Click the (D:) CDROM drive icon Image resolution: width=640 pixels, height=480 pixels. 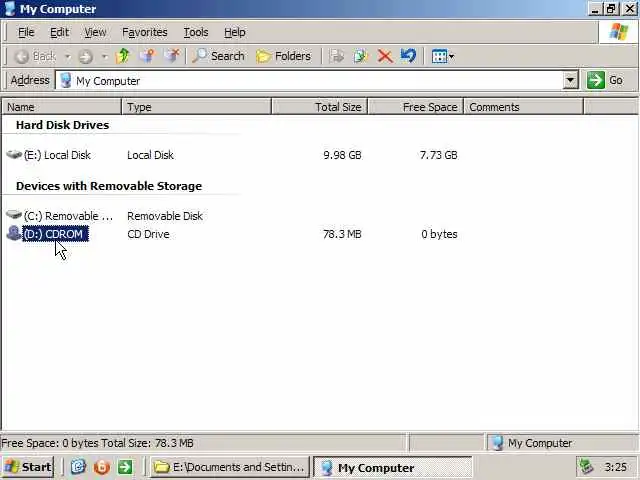click(x=14, y=233)
